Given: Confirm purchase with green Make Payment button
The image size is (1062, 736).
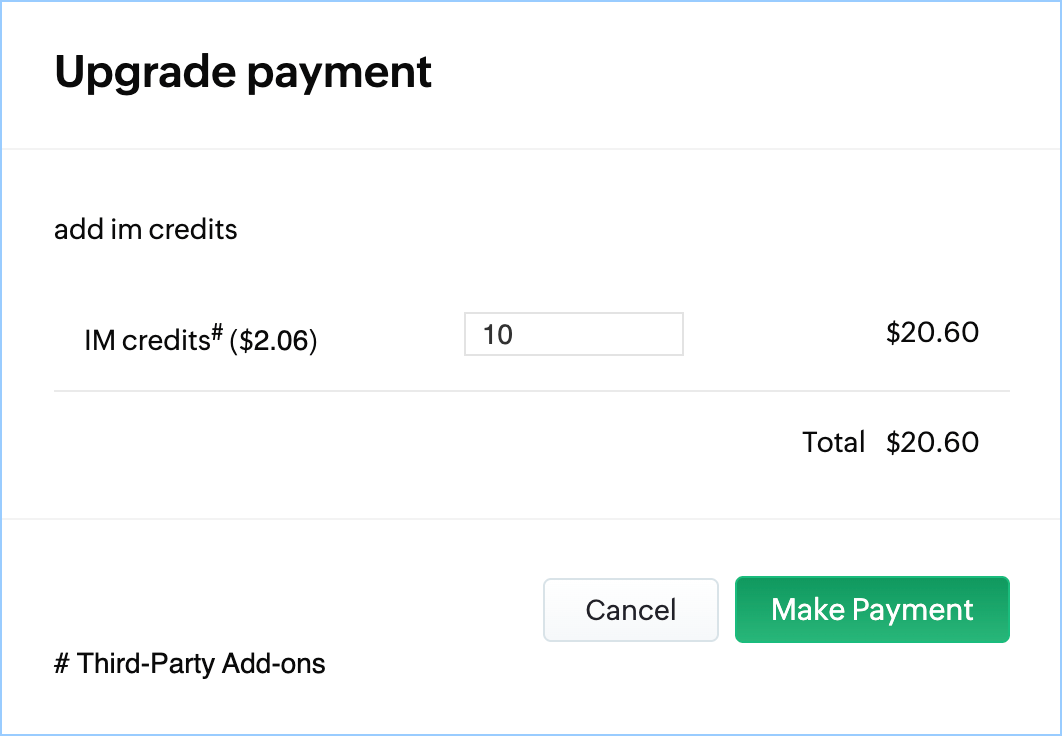Looking at the screenshot, I should (x=872, y=609).
